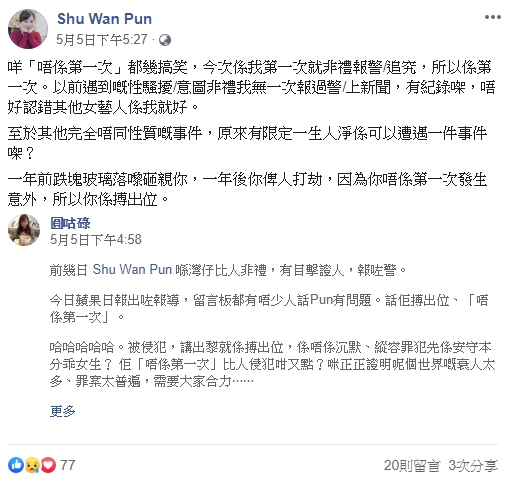Click the sad face reaction icon
The image size is (506, 480).
pyautogui.click(x=32, y=465)
